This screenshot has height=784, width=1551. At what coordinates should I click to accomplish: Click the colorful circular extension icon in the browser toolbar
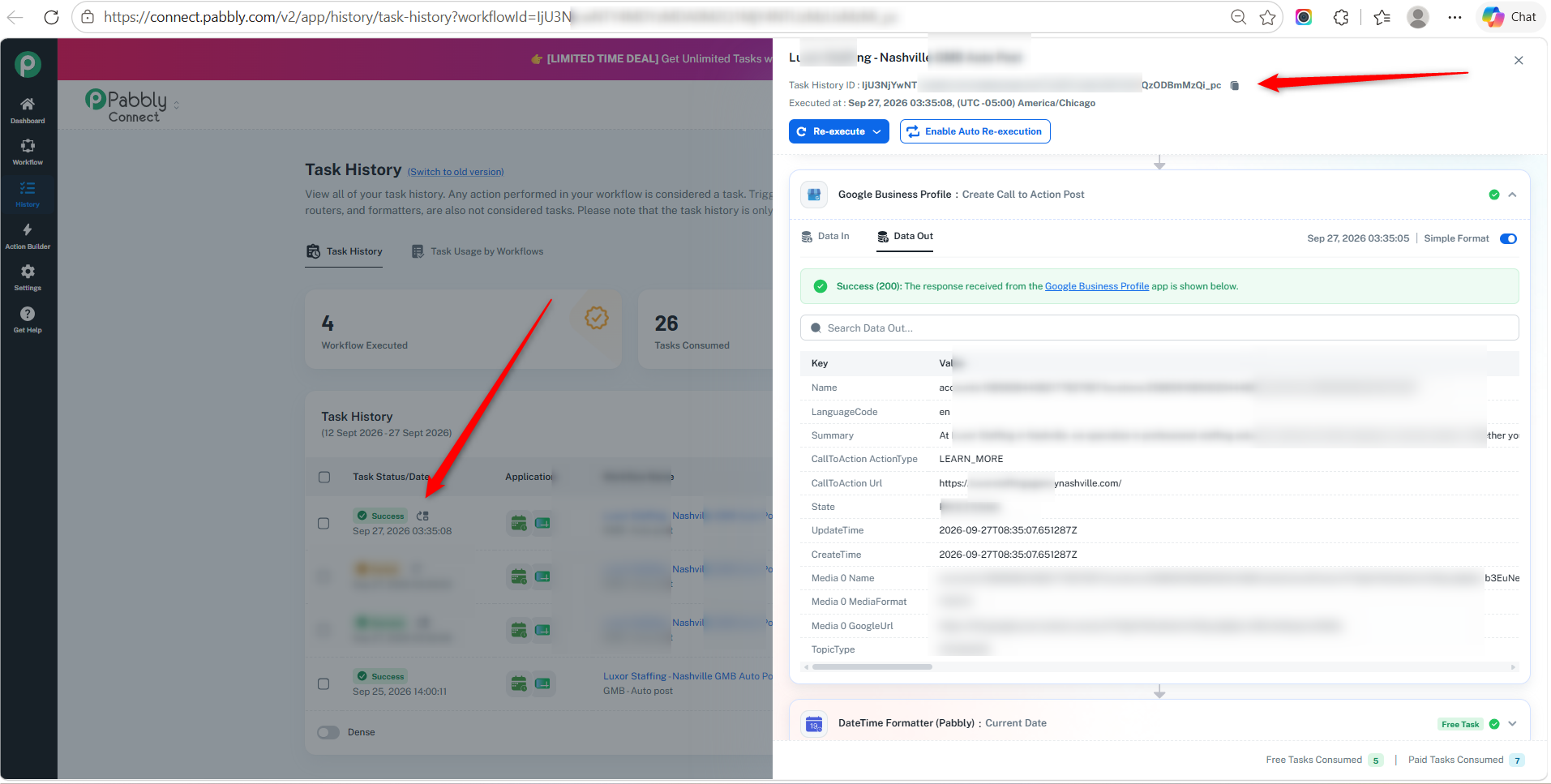click(x=1304, y=17)
